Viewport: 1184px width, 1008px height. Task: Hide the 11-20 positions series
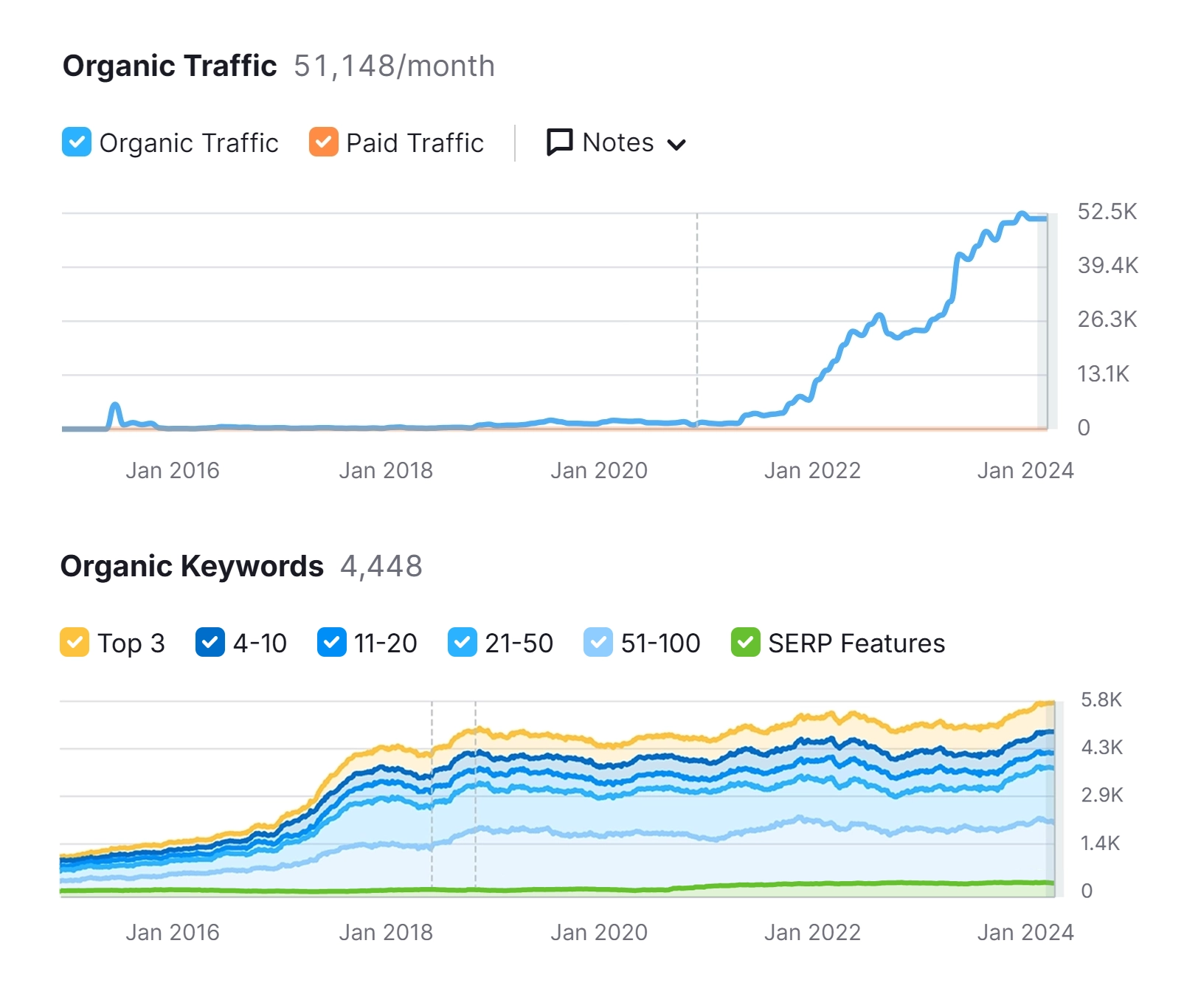click(331, 643)
